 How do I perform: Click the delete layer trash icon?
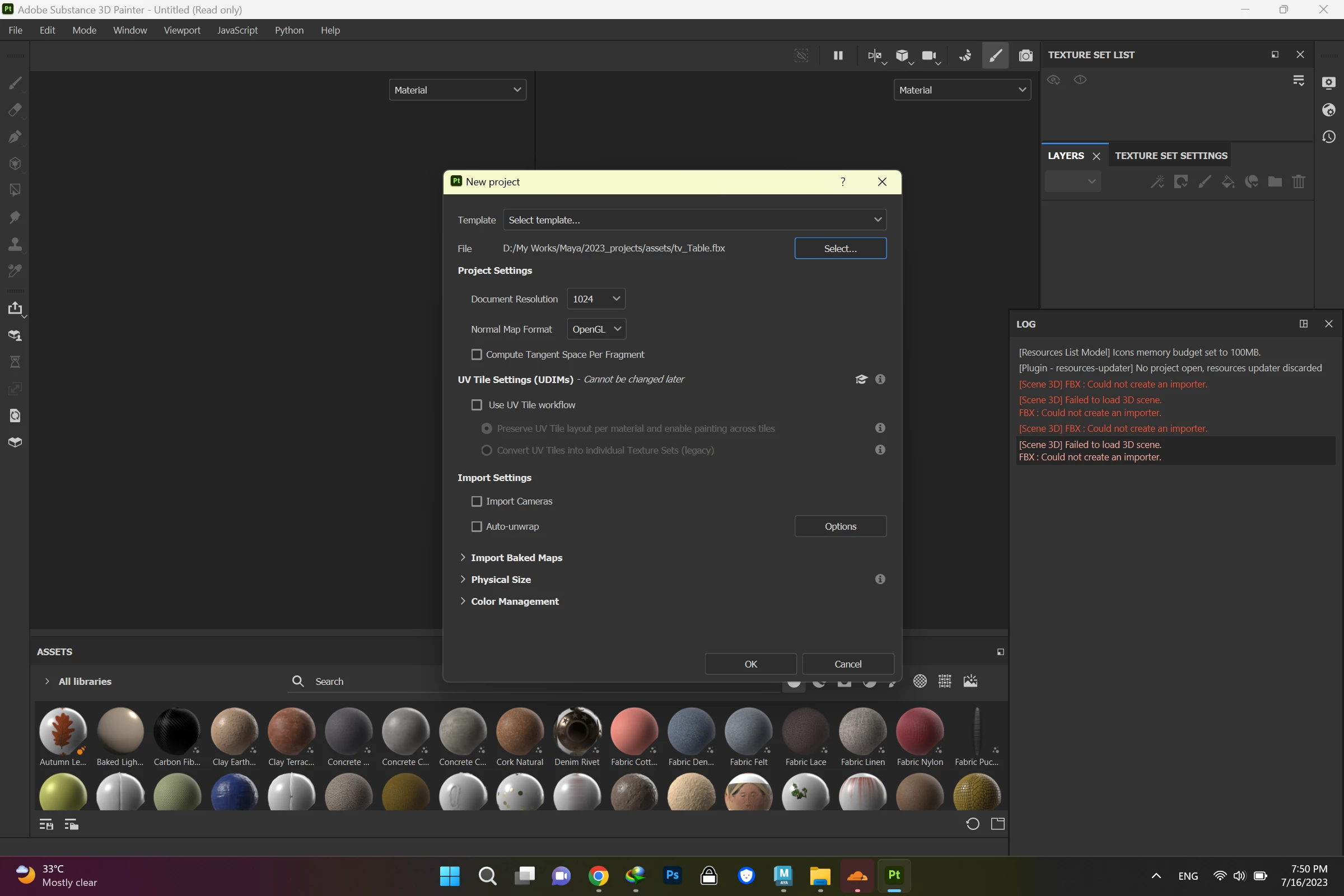pyautogui.click(x=1298, y=181)
